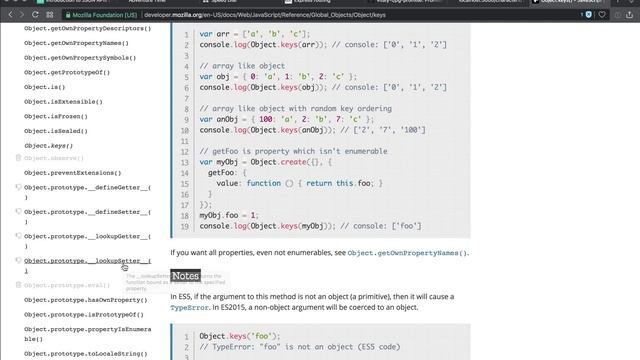Click code line 'myObj.foo = 1;'
640x360 pixels.
(x=229, y=215)
